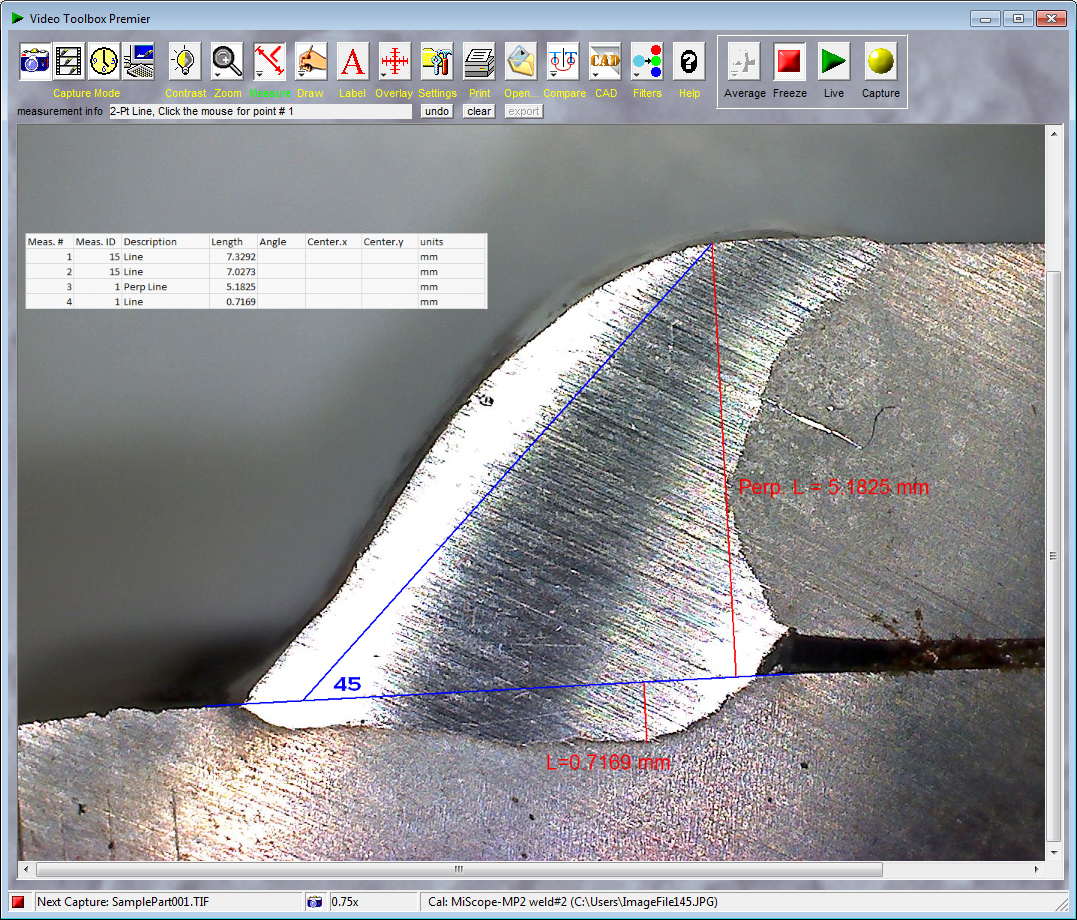Select the single-image camera capture mode

tap(35, 62)
